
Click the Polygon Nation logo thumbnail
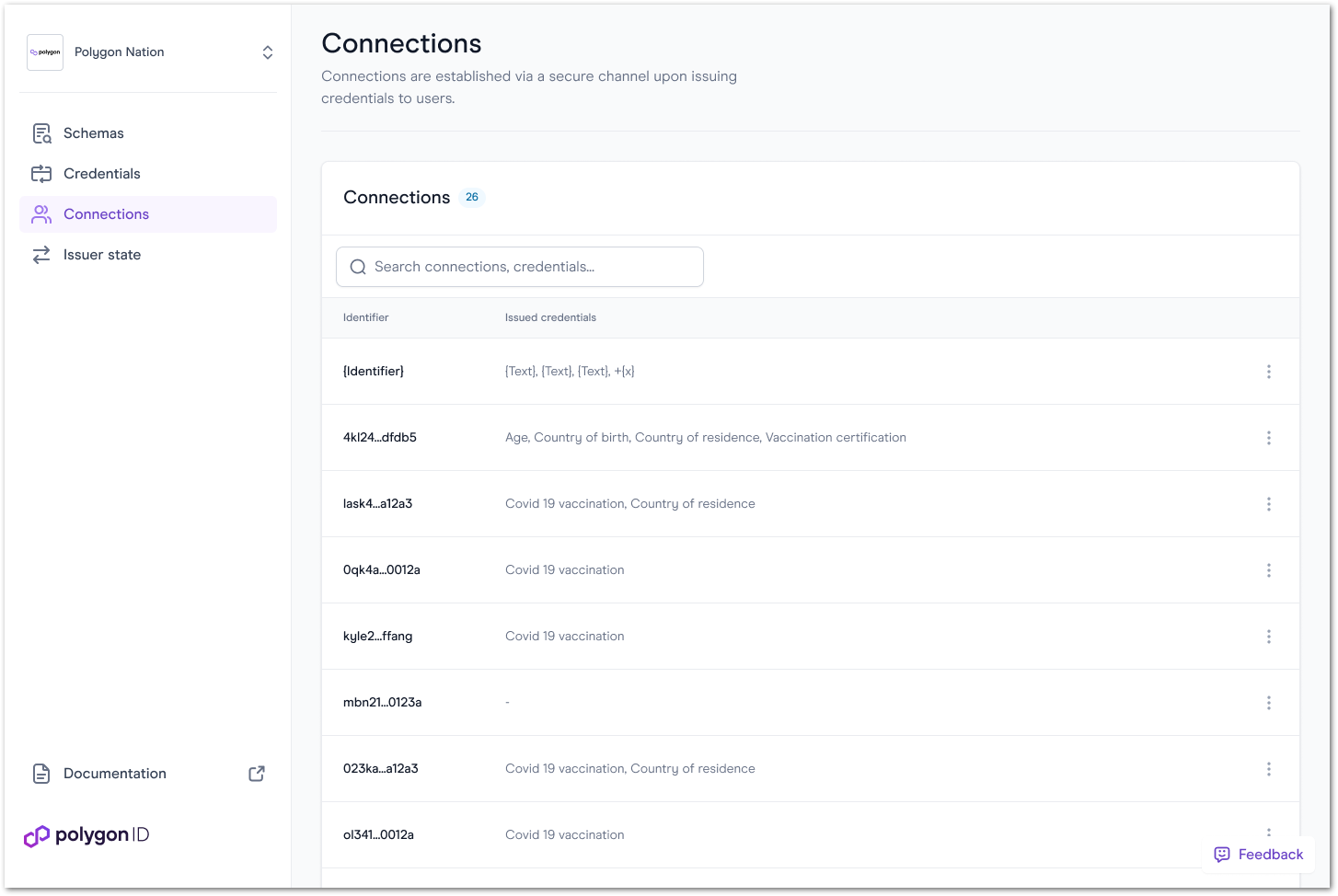tap(45, 52)
